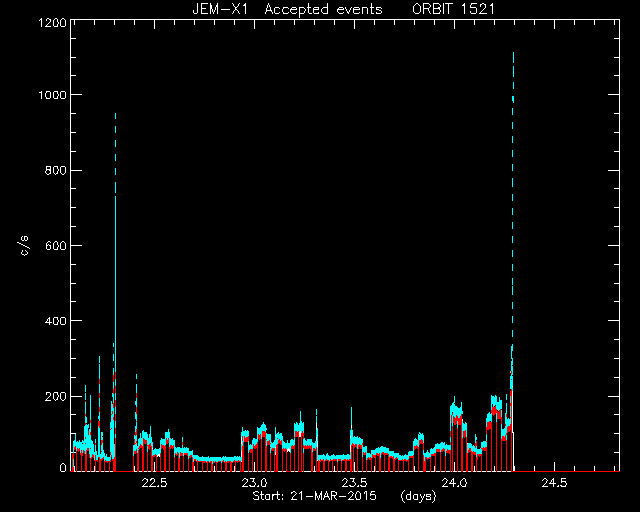Viewport: 640px width, 512px height.
Task: Click the 1200 y-axis tick label
Action: pyautogui.click(x=52, y=22)
